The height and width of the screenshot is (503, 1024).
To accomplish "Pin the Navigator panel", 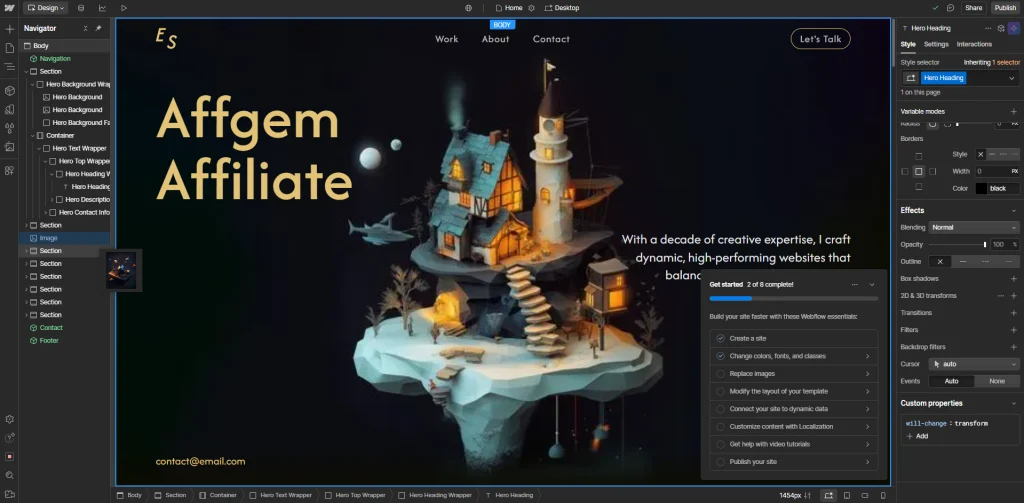I will tap(99, 29).
